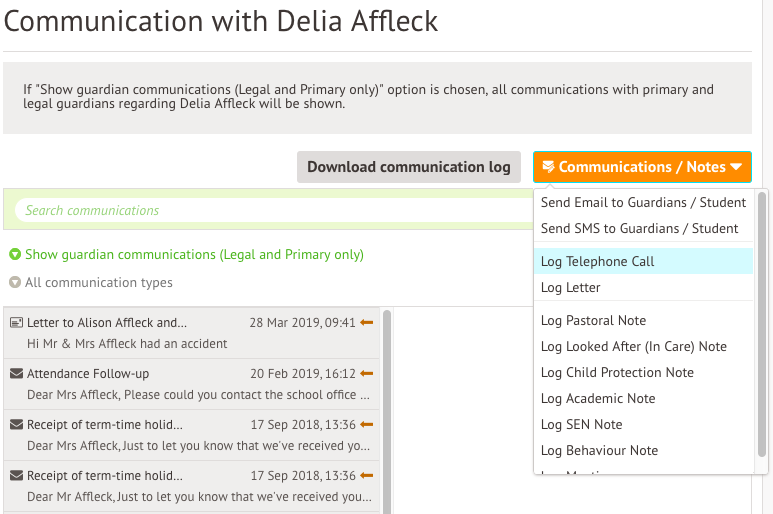Choose Send Email to Guardians / Student

click(x=643, y=202)
